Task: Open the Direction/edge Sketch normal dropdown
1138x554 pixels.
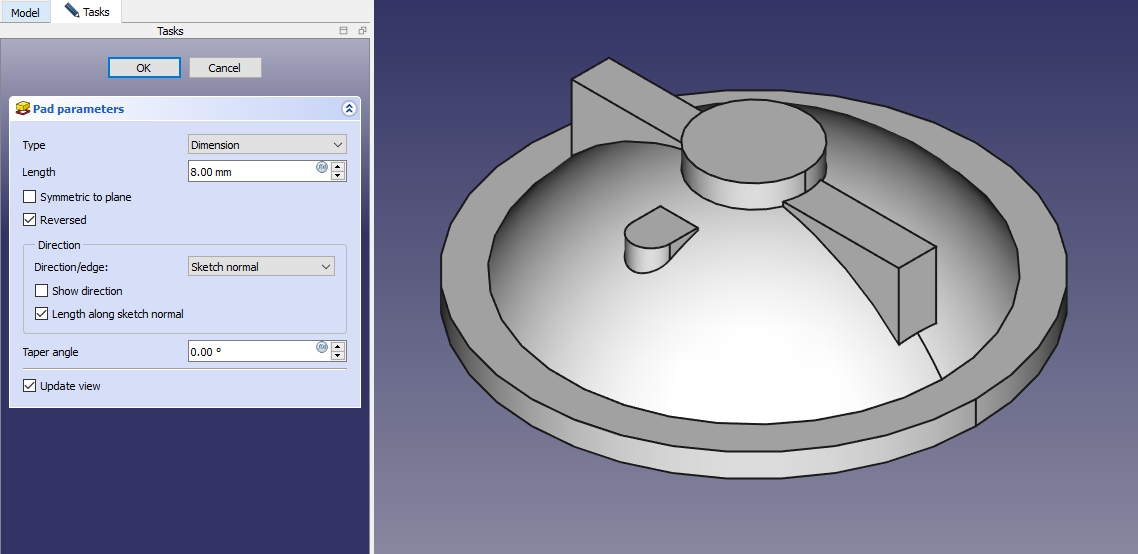Action: 261,267
